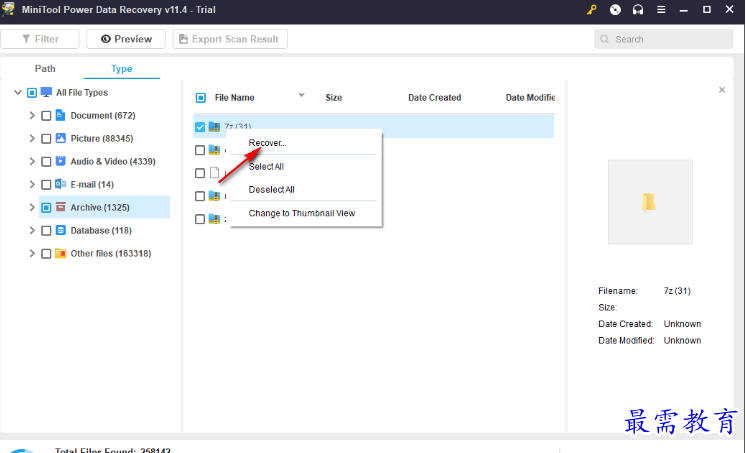
Task: Expand the Archive (1325) node
Action: point(32,207)
